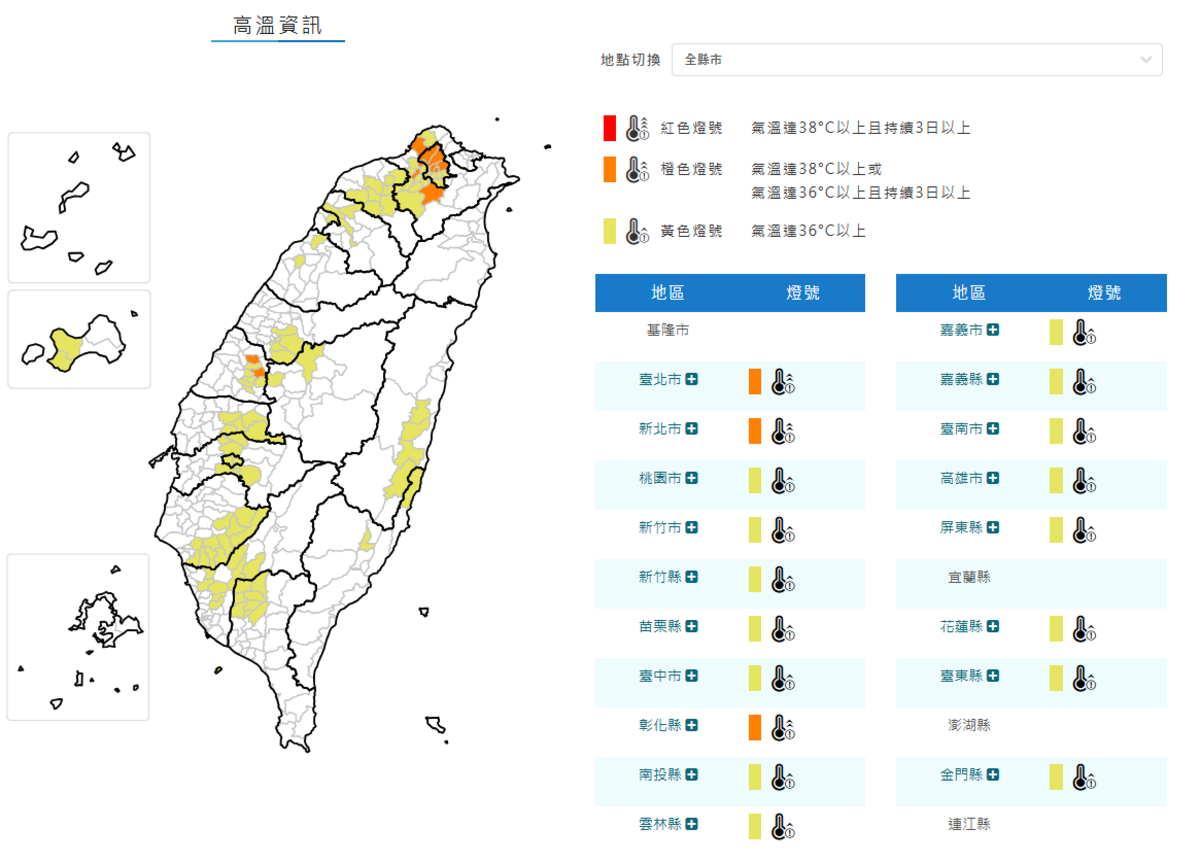Expand 新北市 plus icon
Screen dimensions: 1200x863
click(692, 428)
